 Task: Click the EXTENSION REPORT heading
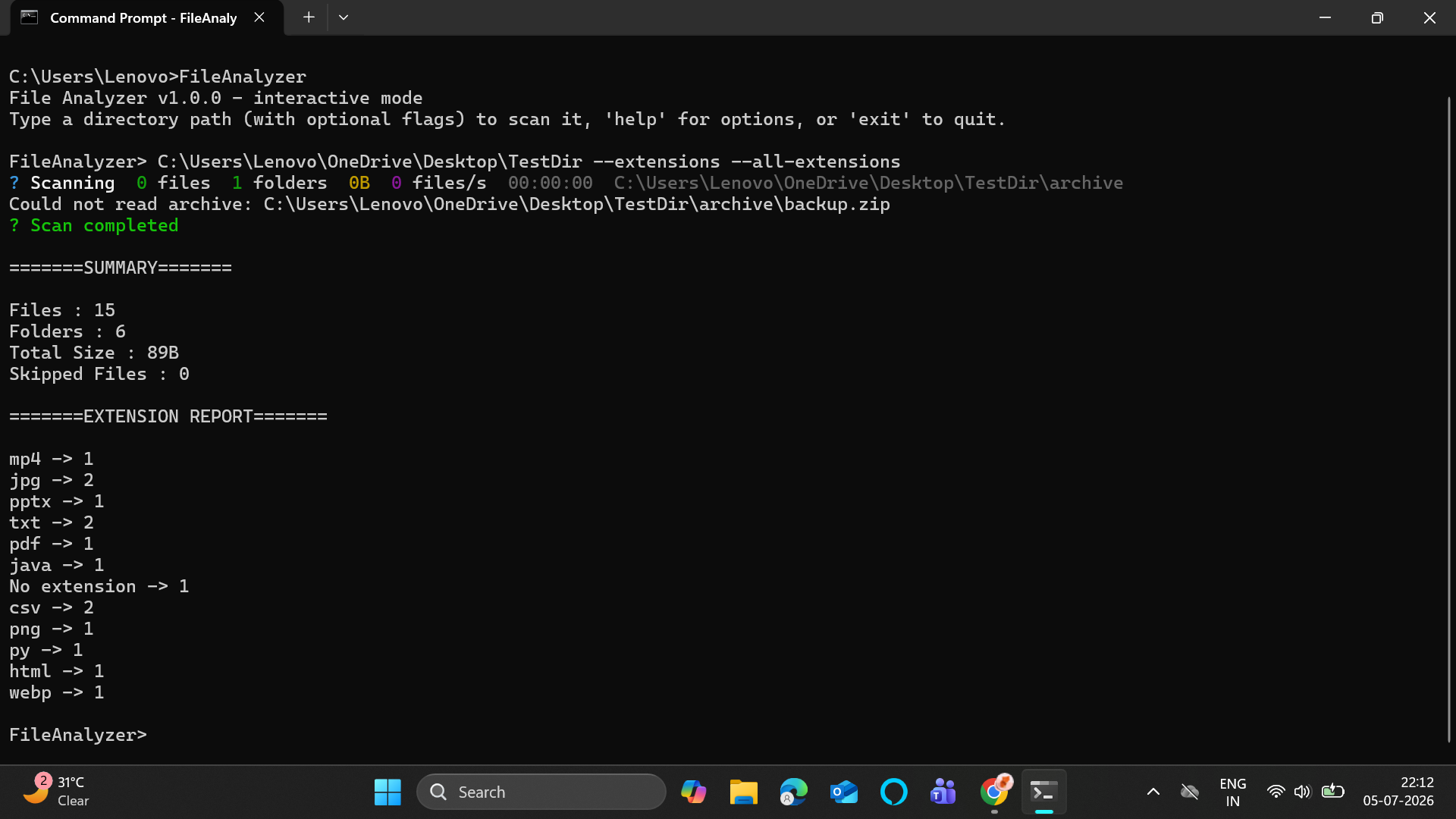pyautogui.click(x=168, y=416)
